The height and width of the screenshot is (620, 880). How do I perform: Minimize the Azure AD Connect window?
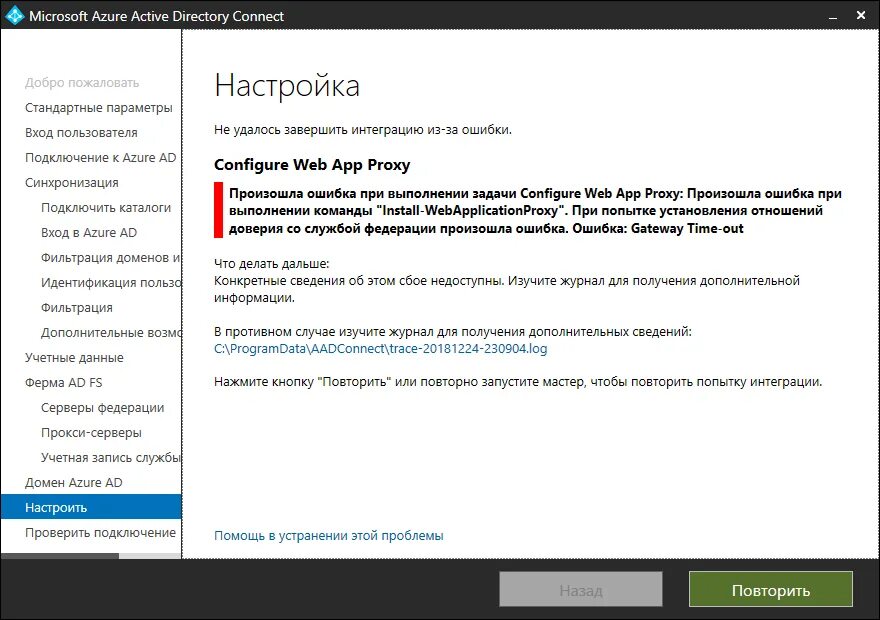pyautogui.click(x=833, y=16)
